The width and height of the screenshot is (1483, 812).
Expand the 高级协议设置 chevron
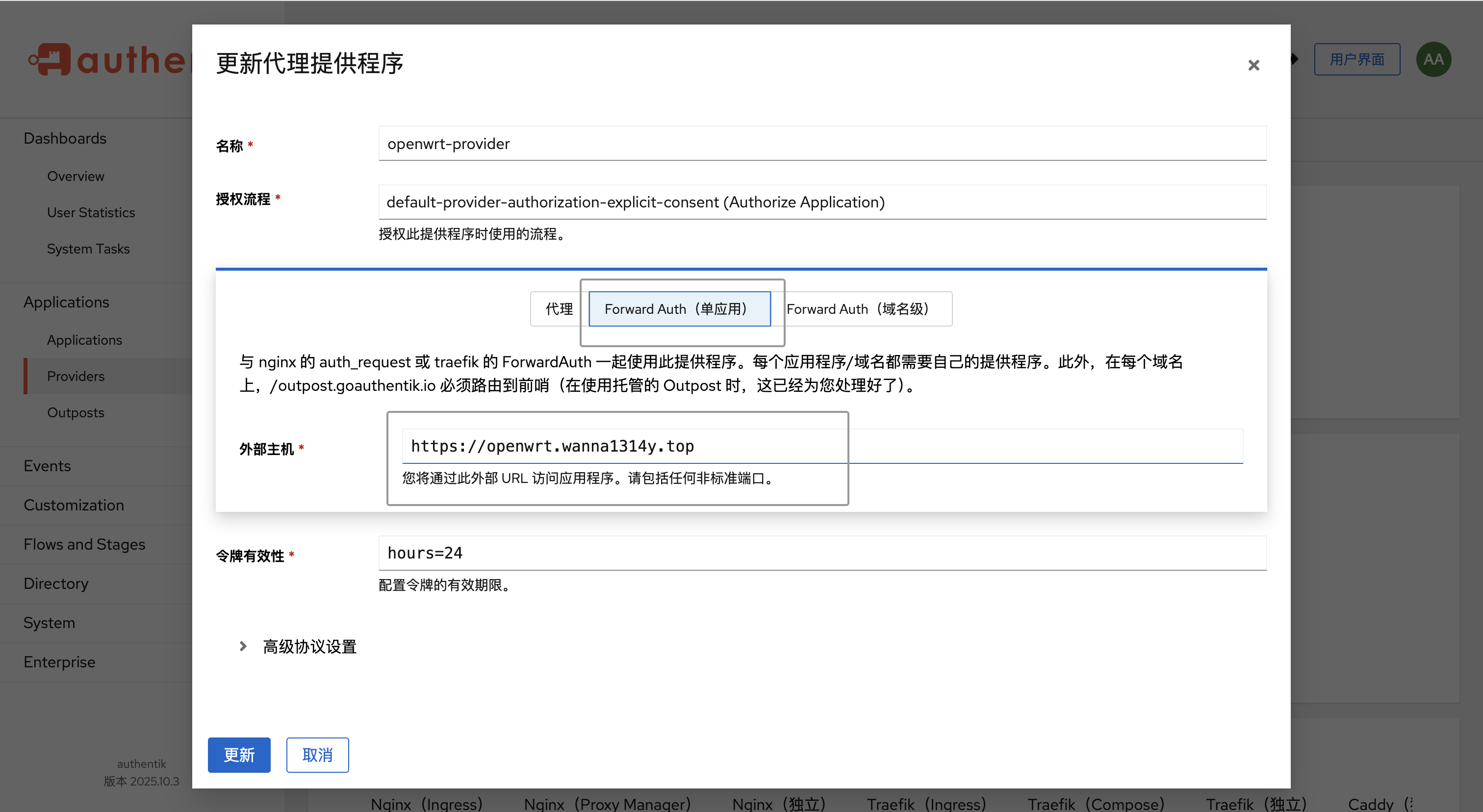pos(243,646)
